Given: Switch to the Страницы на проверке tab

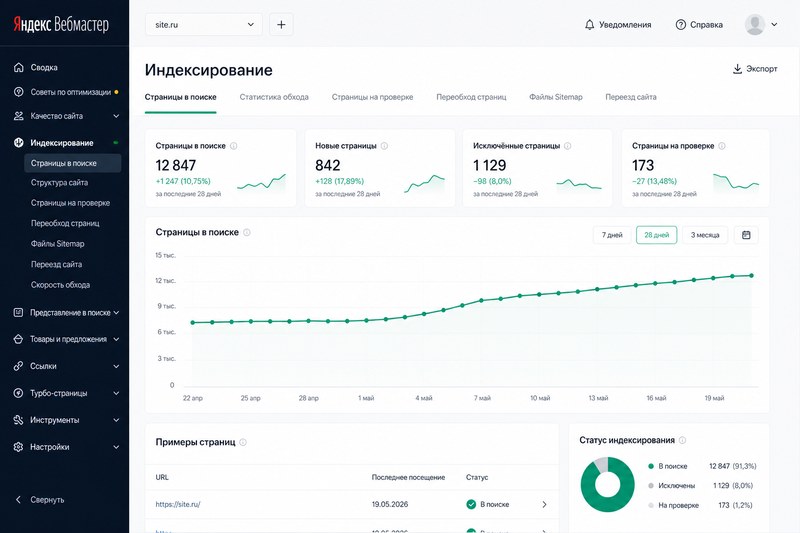Looking at the screenshot, I should pyautogui.click(x=372, y=97).
